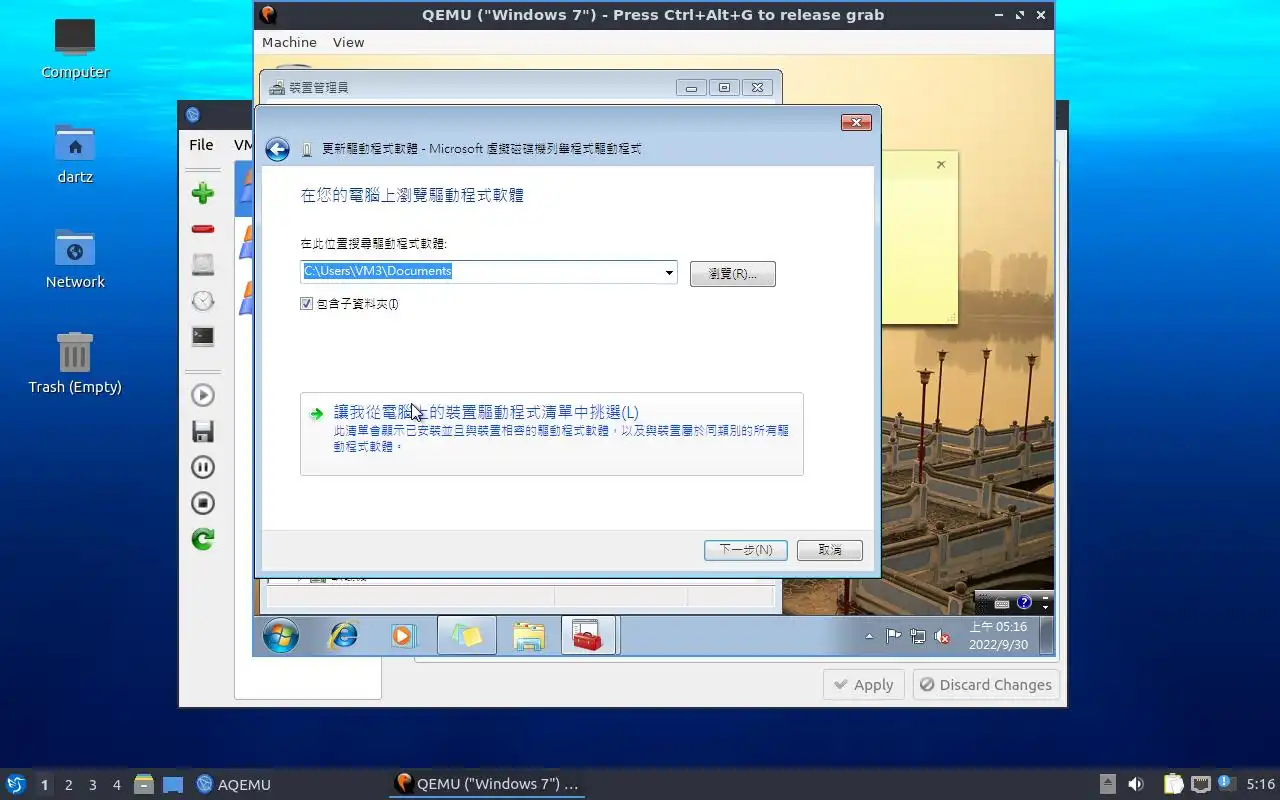Click AQEMU red minus delete VM icon
This screenshot has width=1280, height=800.
(203, 229)
